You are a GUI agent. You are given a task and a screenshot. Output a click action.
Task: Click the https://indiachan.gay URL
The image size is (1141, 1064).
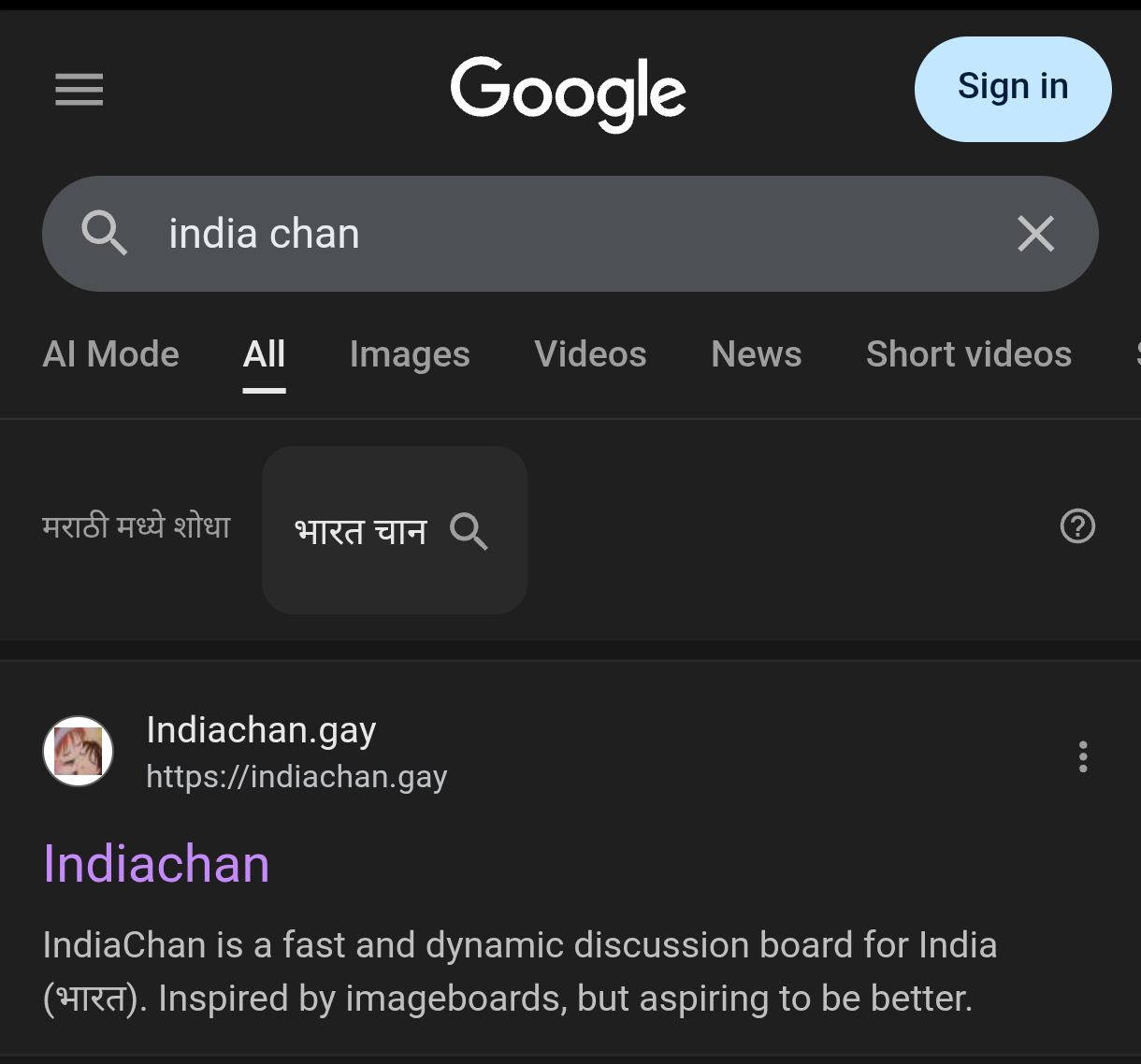296,777
